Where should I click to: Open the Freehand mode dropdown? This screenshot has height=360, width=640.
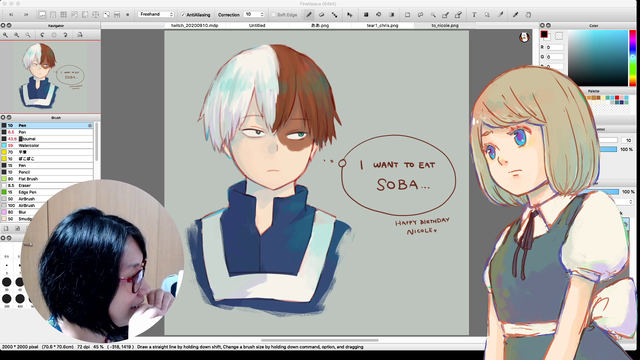pyautogui.click(x=156, y=14)
